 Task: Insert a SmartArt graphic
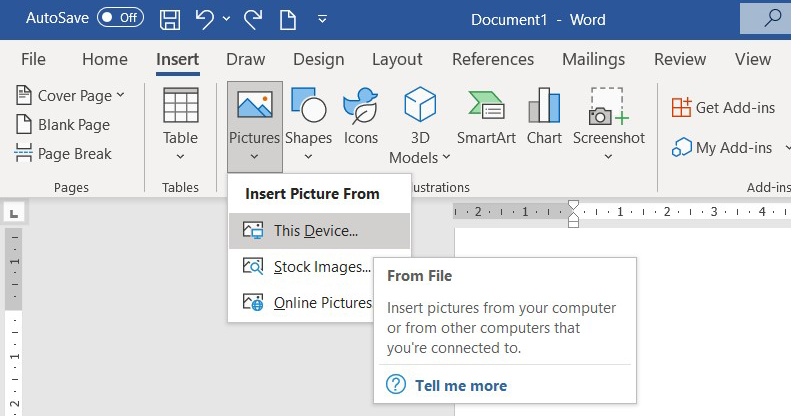tap(486, 117)
